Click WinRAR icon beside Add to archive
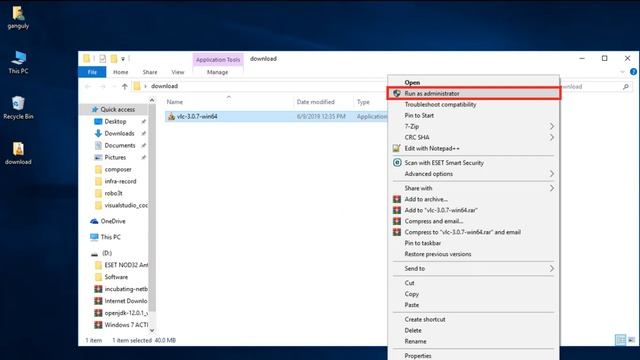The width and height of the screenshot is (640, 360). 397,199
